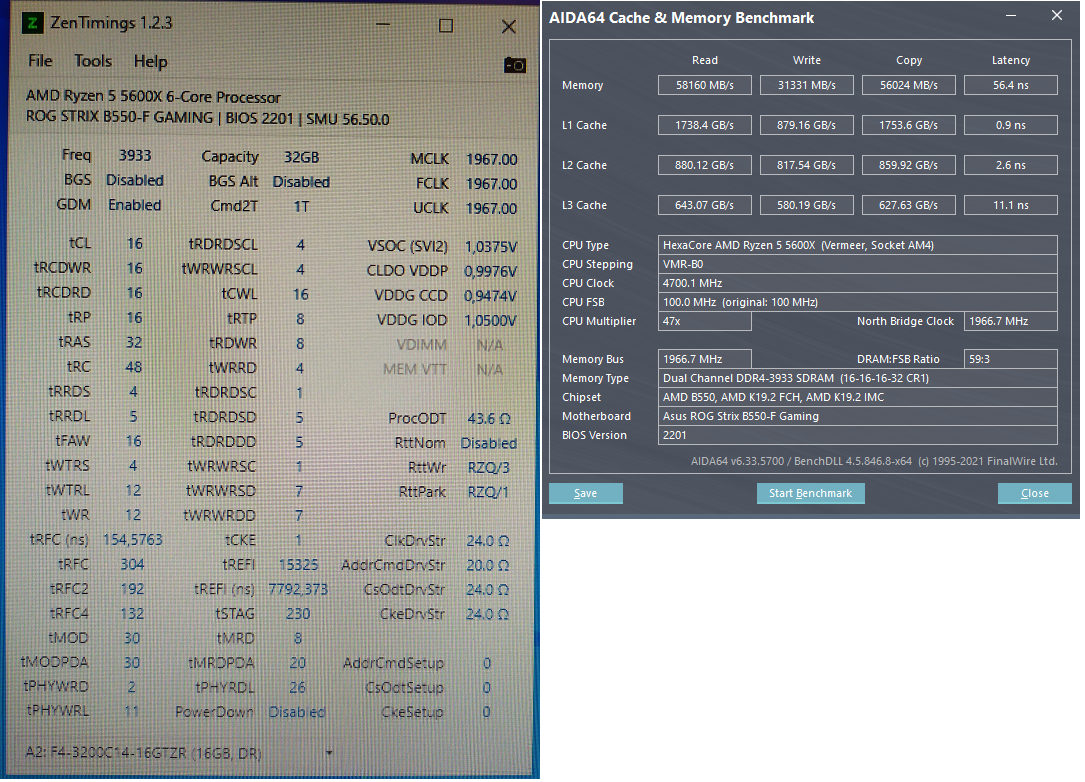Click the Cmd2T value 1T
This screenshot has width=1085, height=782.
pos(301,206)
